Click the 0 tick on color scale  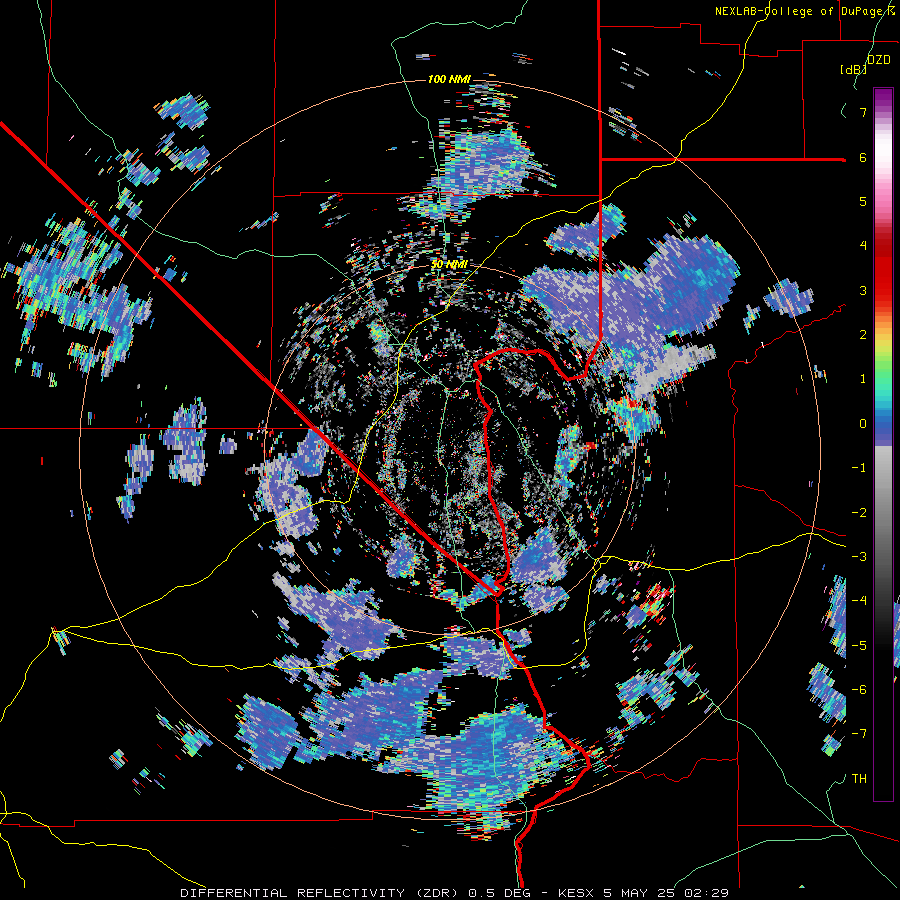coord(863,424)
